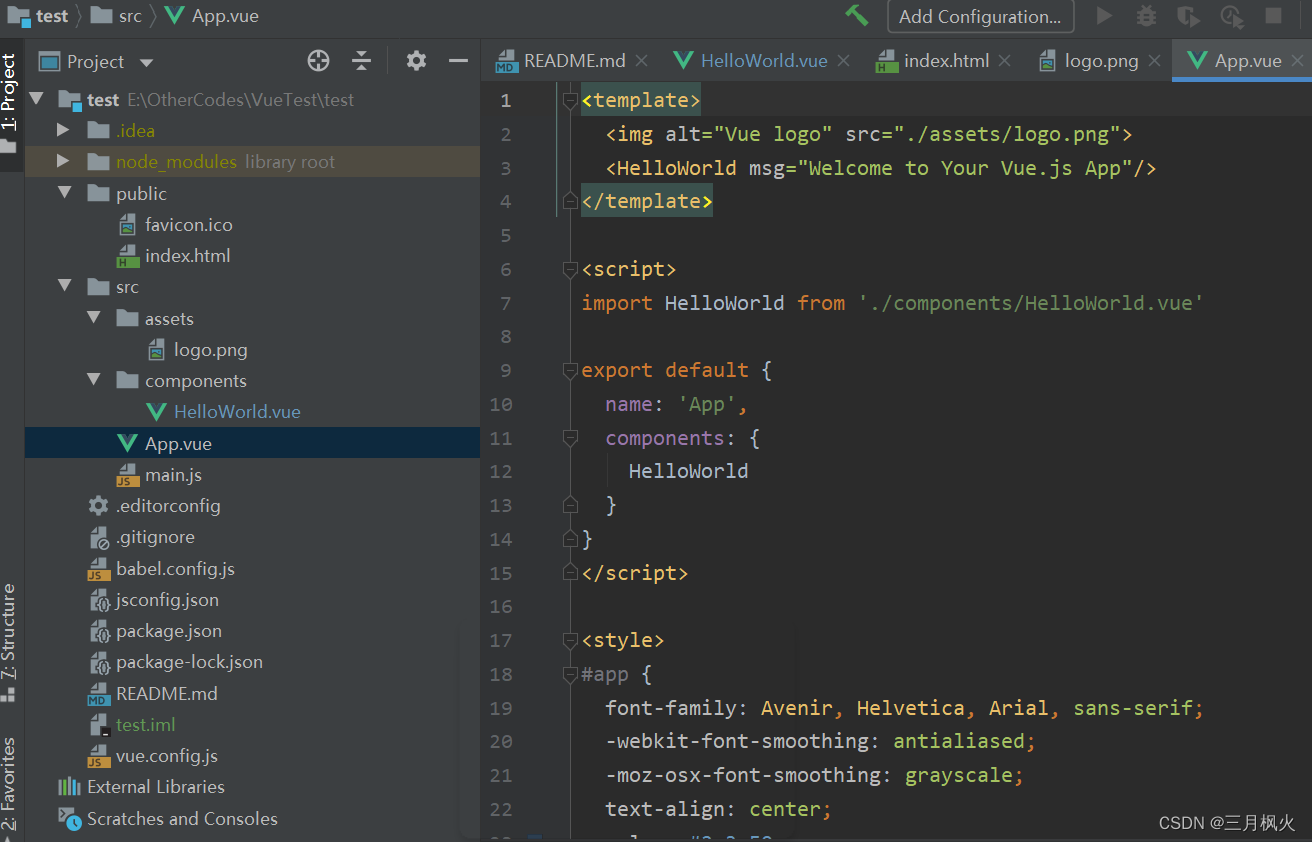Fold the style block at line 17
The height and width of the screenshot is (842, 1312).
pyautogui.click(x=570, y=640)
